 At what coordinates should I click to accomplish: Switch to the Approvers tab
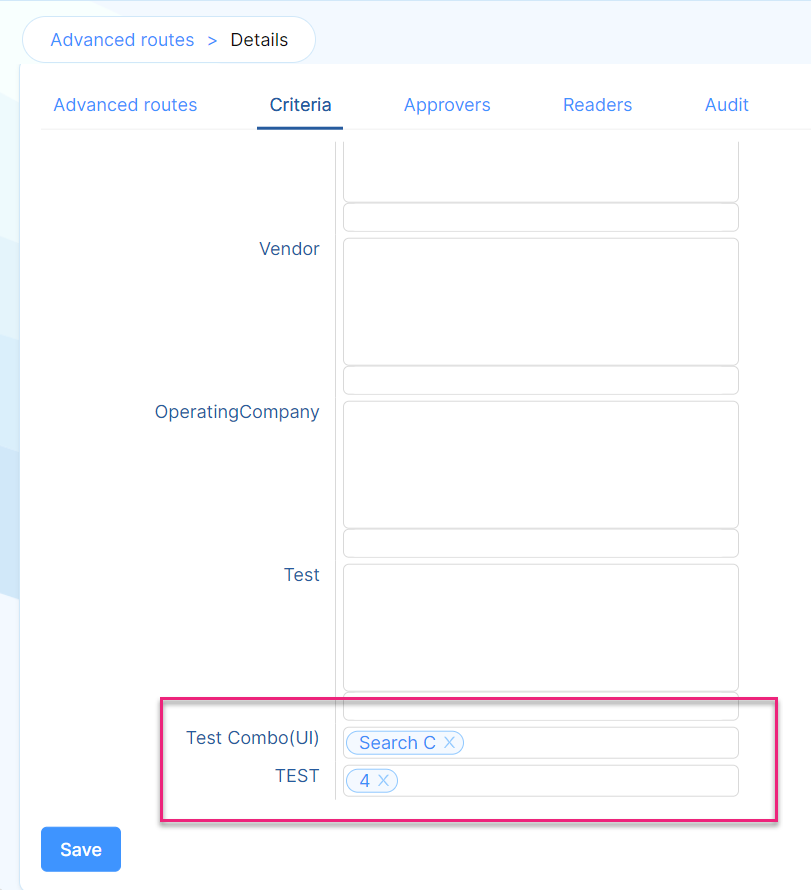coord(447,105)
